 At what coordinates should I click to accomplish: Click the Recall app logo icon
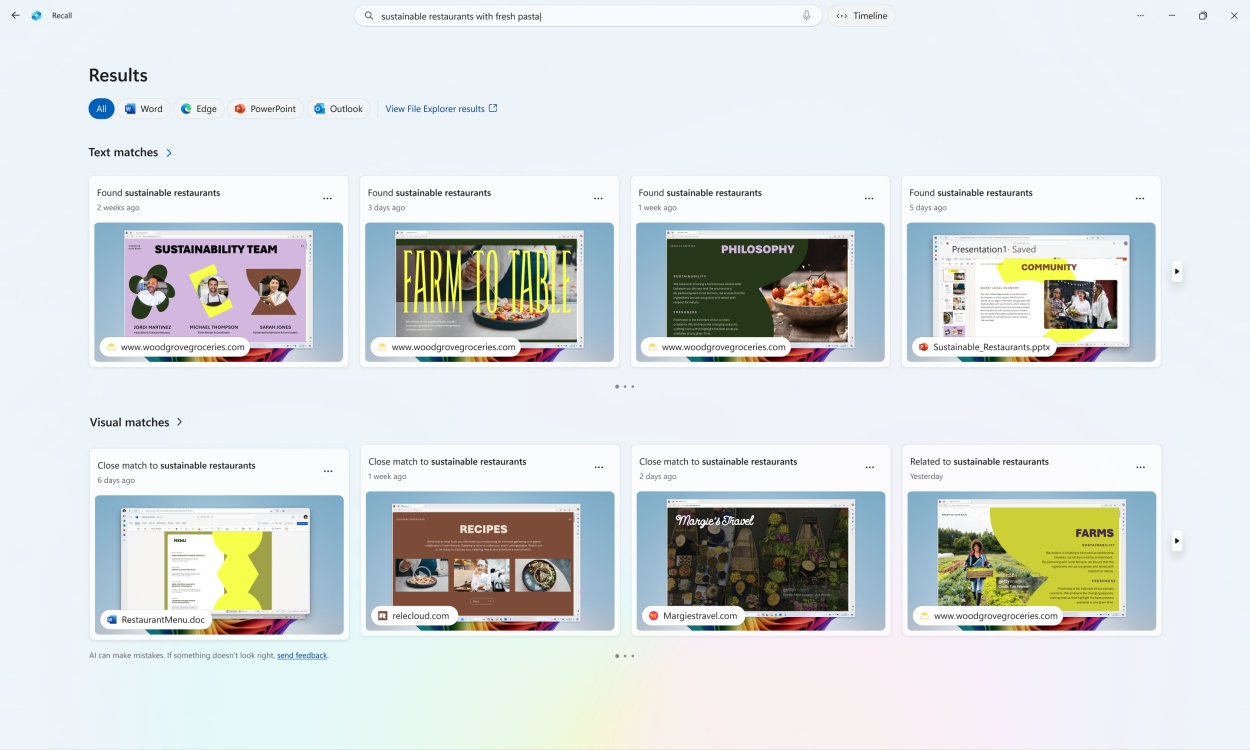tap(37, 16)
